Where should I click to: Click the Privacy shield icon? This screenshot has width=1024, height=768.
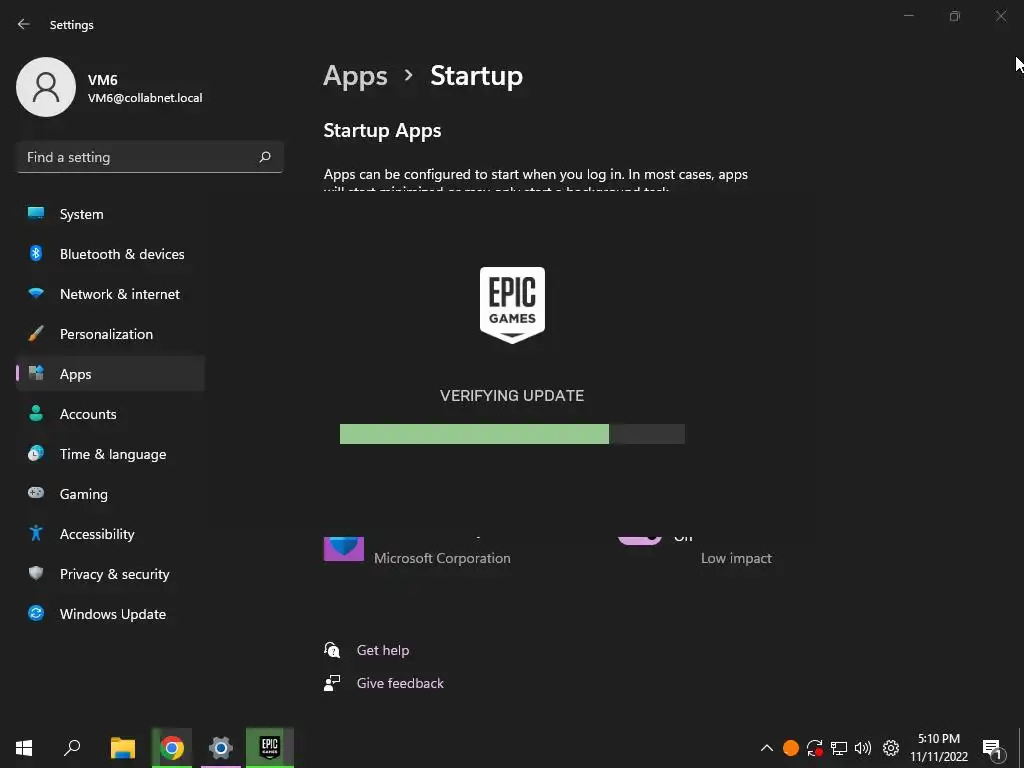[x=36, y=573]
